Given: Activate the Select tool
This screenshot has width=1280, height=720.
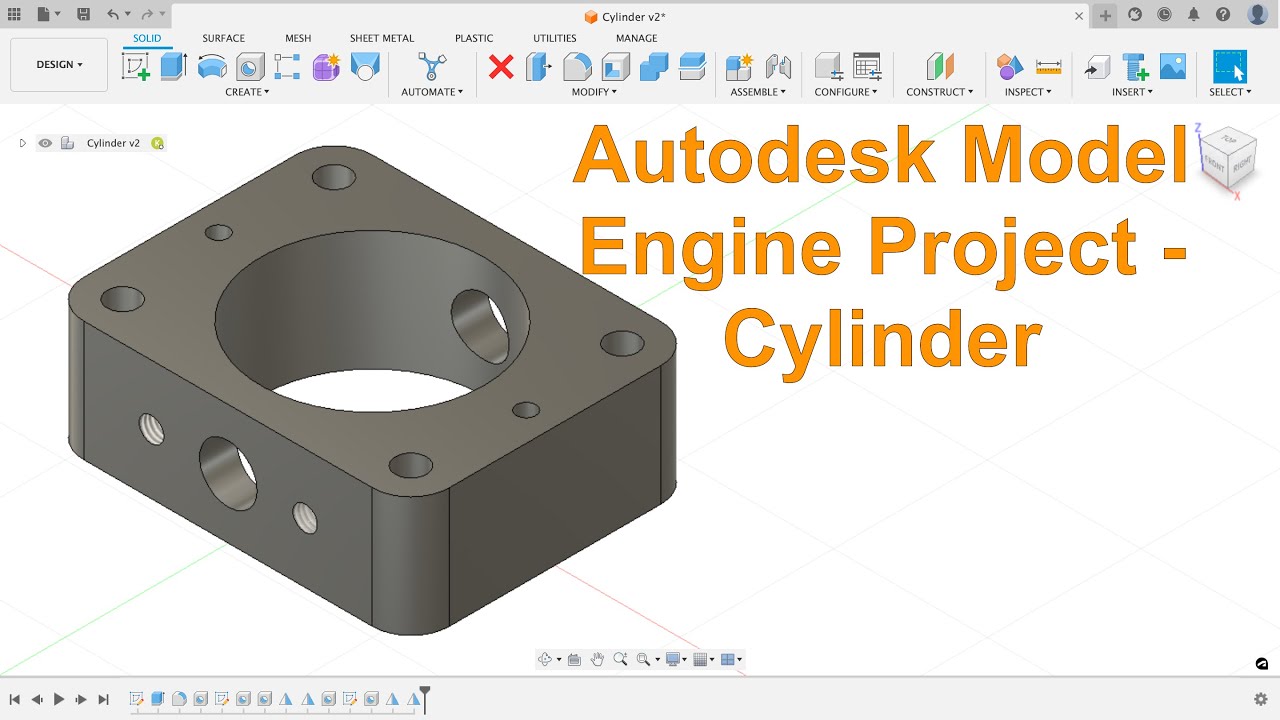Looking at the screenshot, I should tap(1229, 67).
